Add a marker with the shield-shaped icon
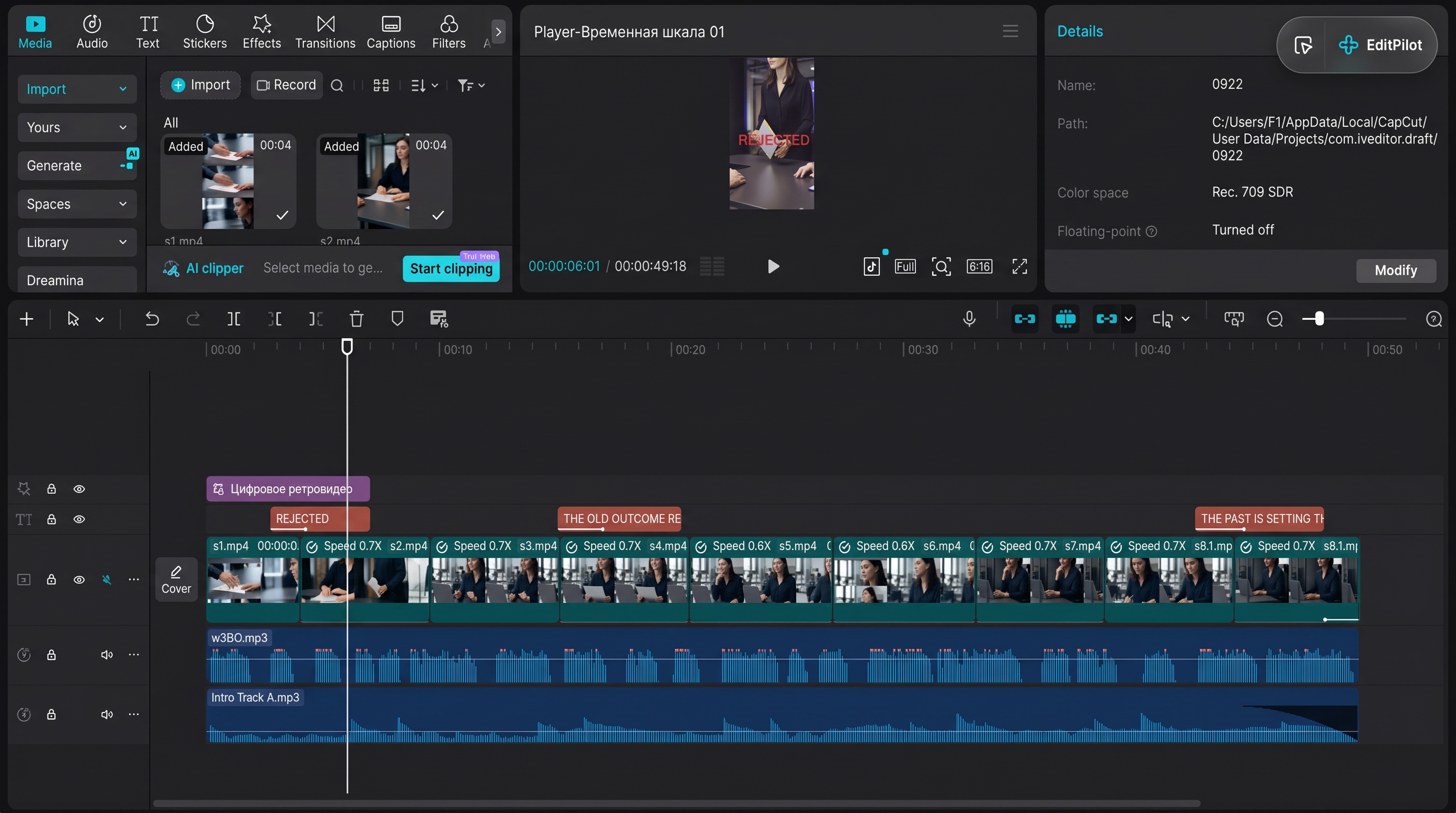 click(x=397, y=319)
